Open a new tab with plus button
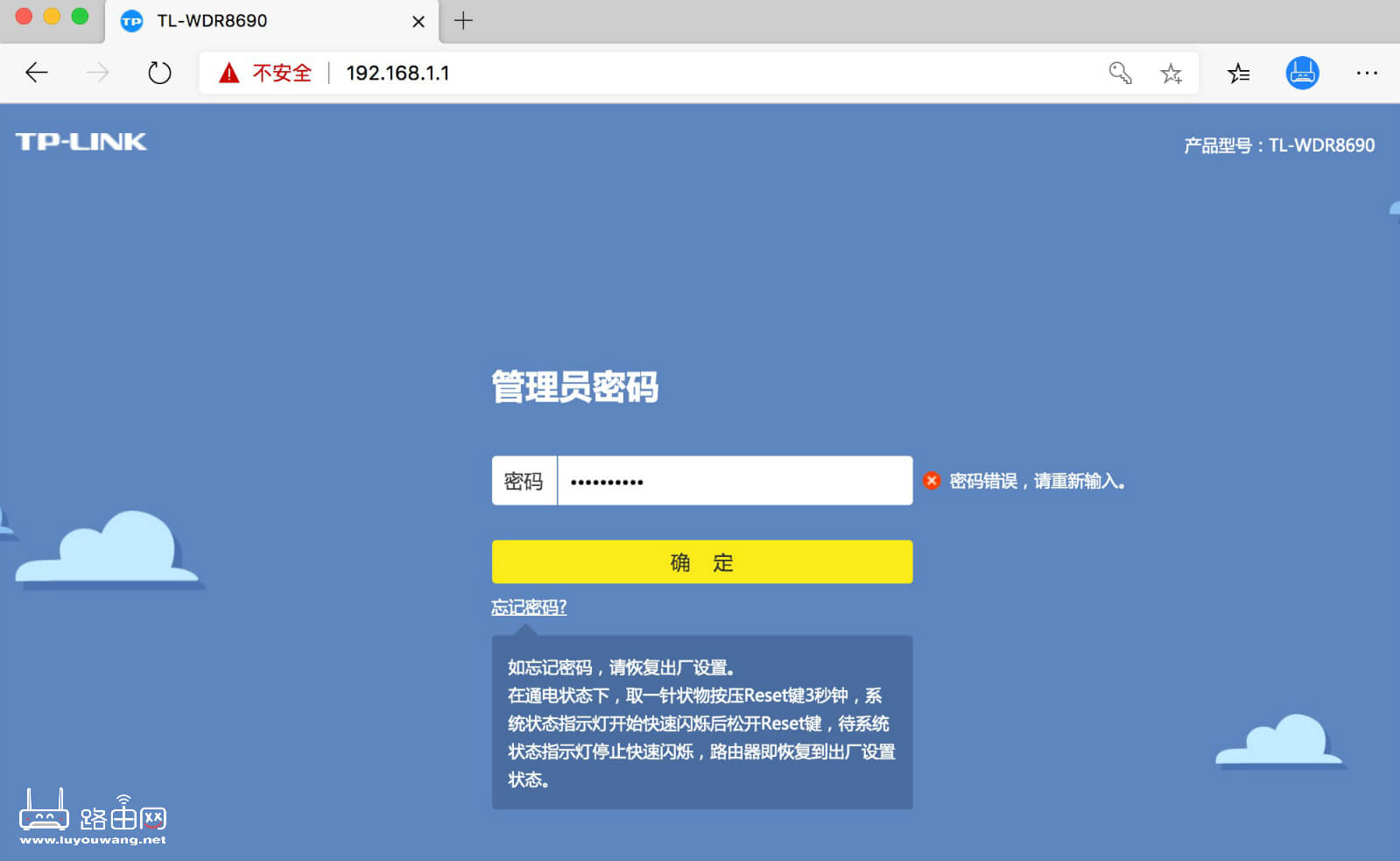 464,21
